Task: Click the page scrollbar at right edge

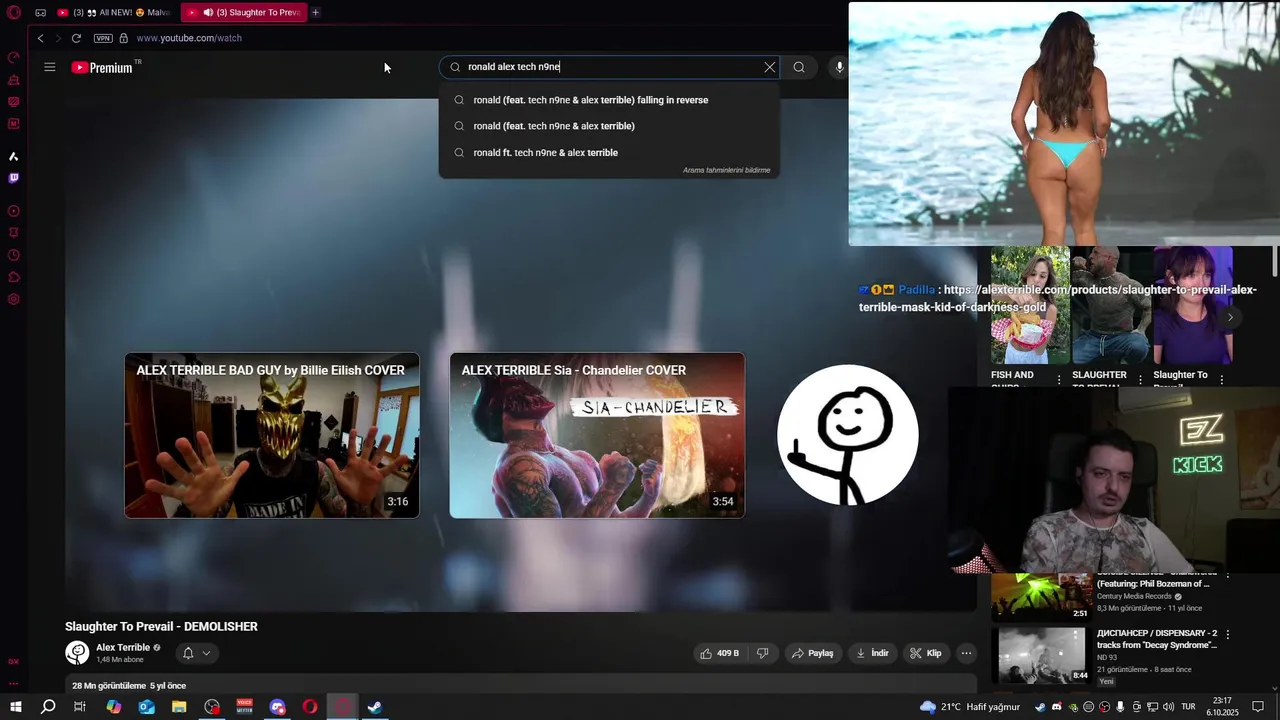Action: (x=1276, y=262)
